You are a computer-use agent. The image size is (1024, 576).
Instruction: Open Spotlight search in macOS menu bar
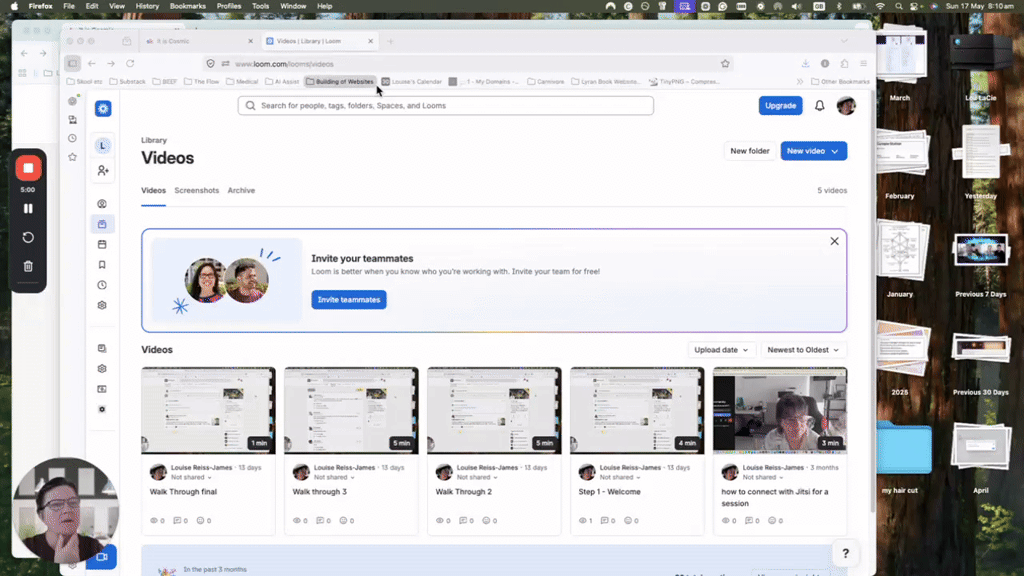(x=899, y=6)
